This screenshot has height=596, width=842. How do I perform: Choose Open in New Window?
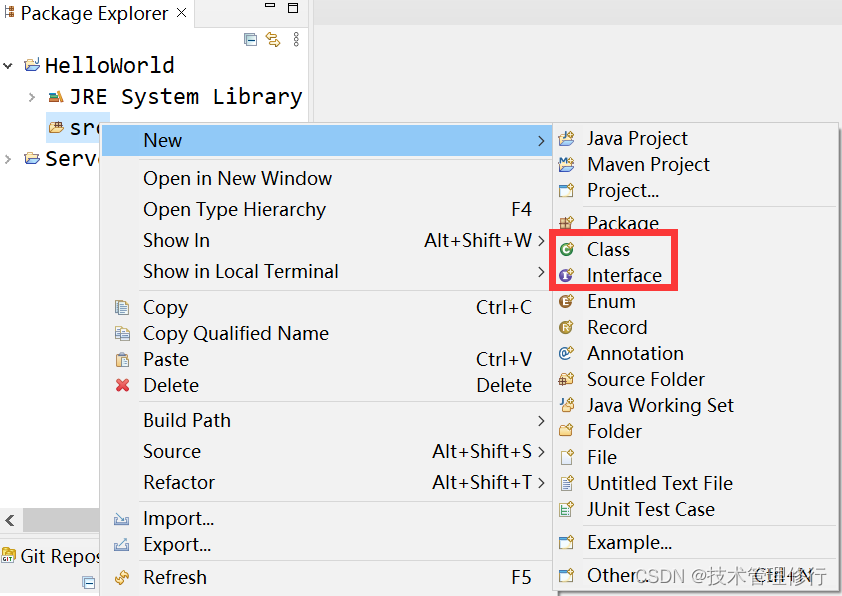(326, 178)
